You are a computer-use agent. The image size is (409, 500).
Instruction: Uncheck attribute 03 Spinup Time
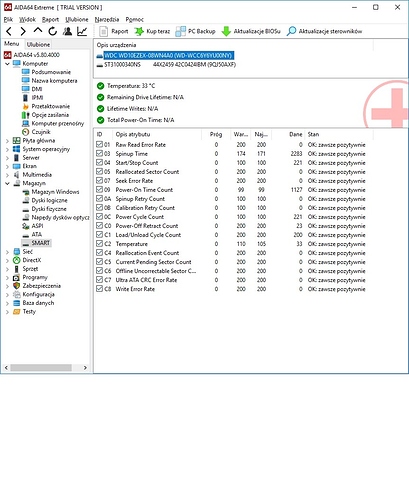coord(99,153)
